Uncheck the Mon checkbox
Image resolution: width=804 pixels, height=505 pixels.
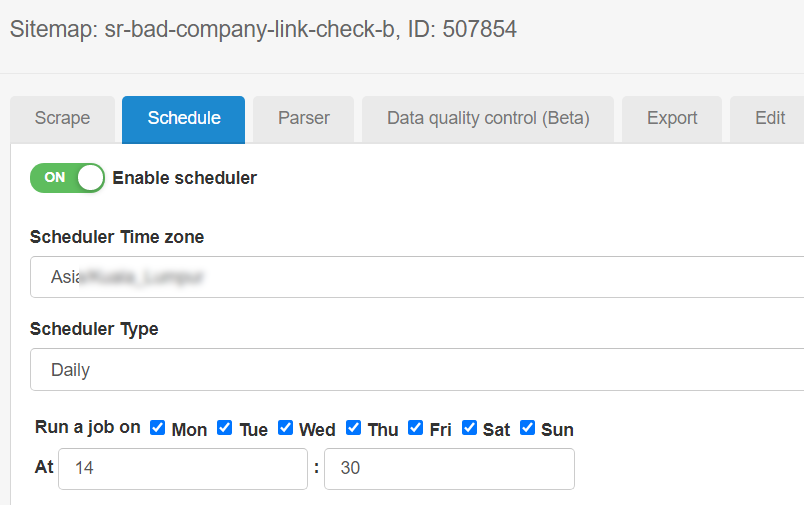click(x=157, y=428)
